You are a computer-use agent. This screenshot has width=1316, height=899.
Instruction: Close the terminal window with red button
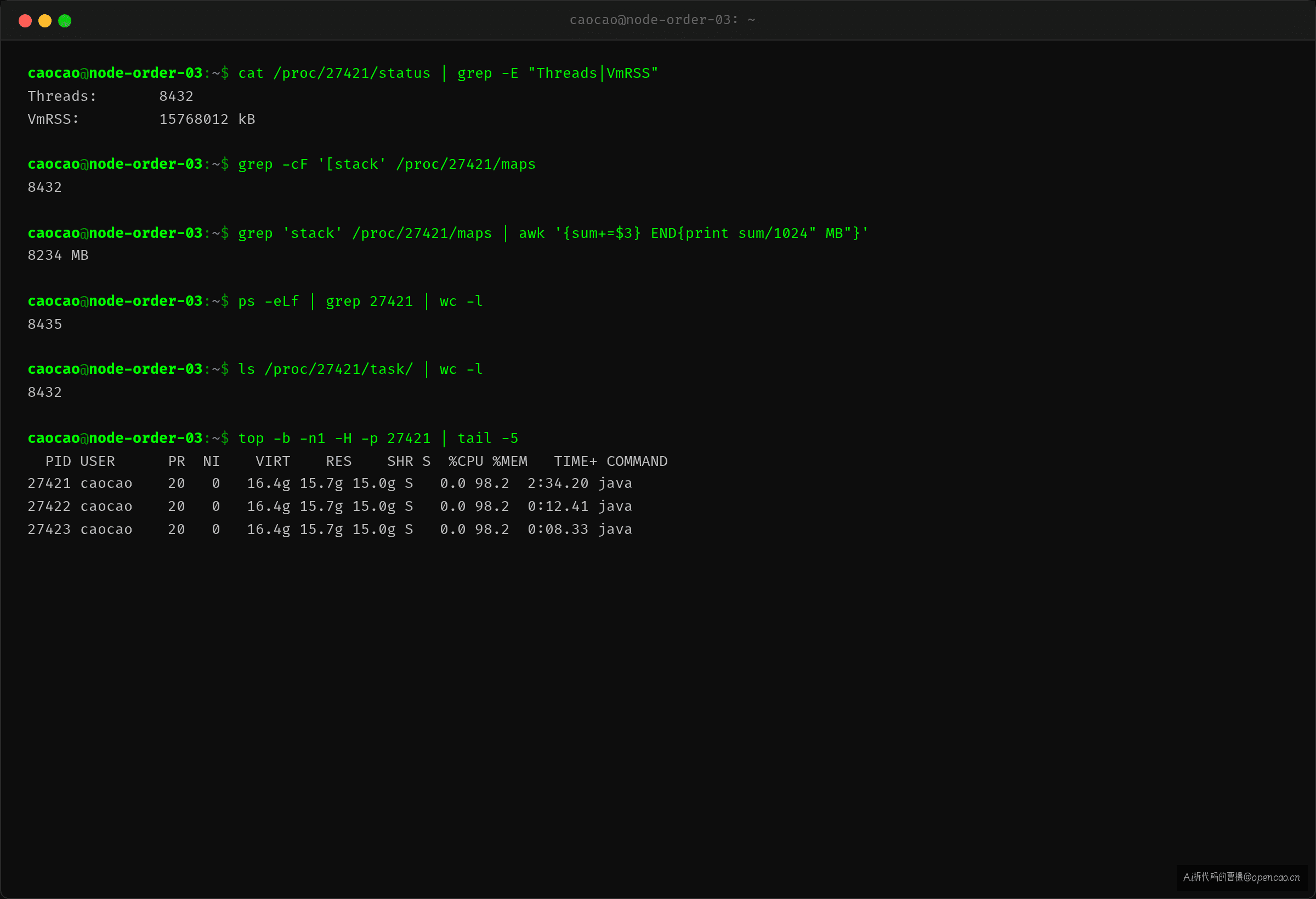click(x=25, y=21)
